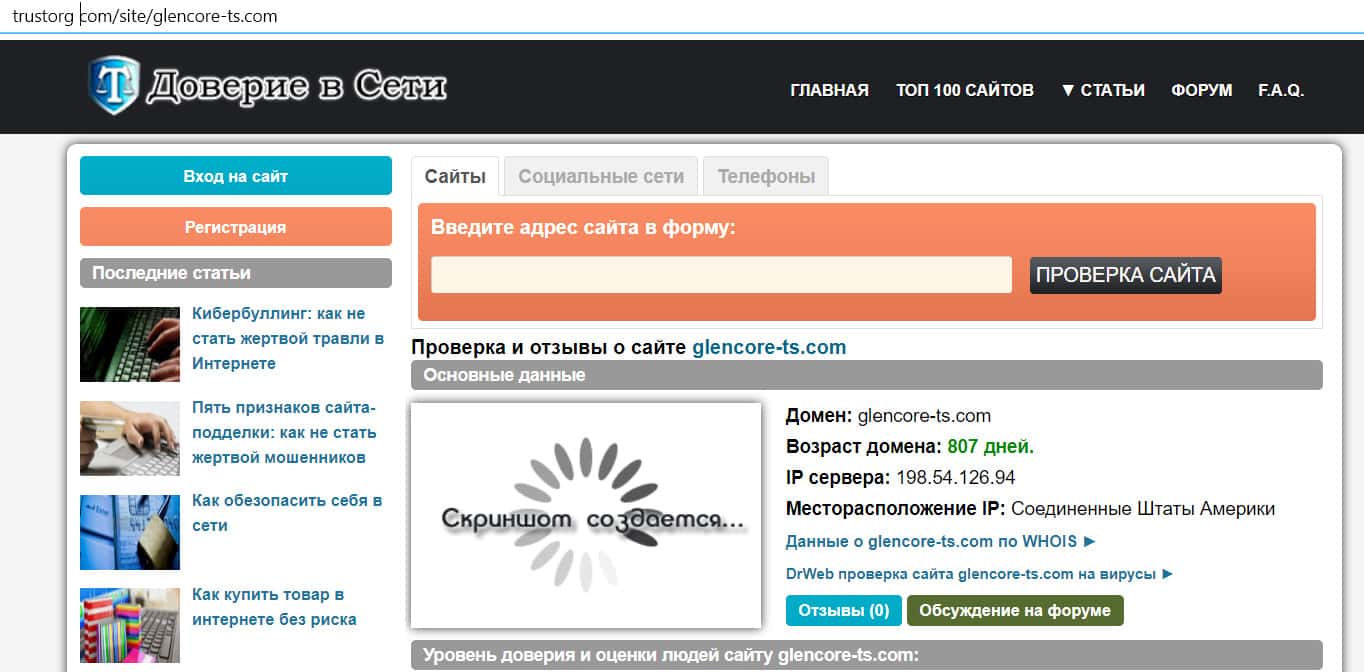Switch to the Социальные сети tab

pos(601,177)
